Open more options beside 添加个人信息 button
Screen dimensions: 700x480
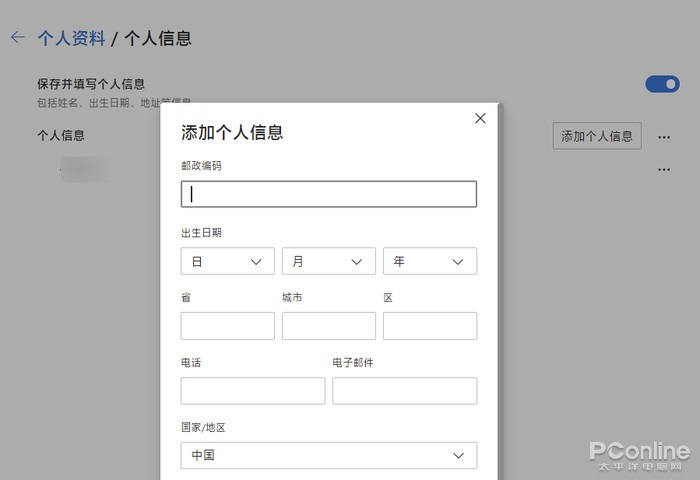click(x=664, y=137)
